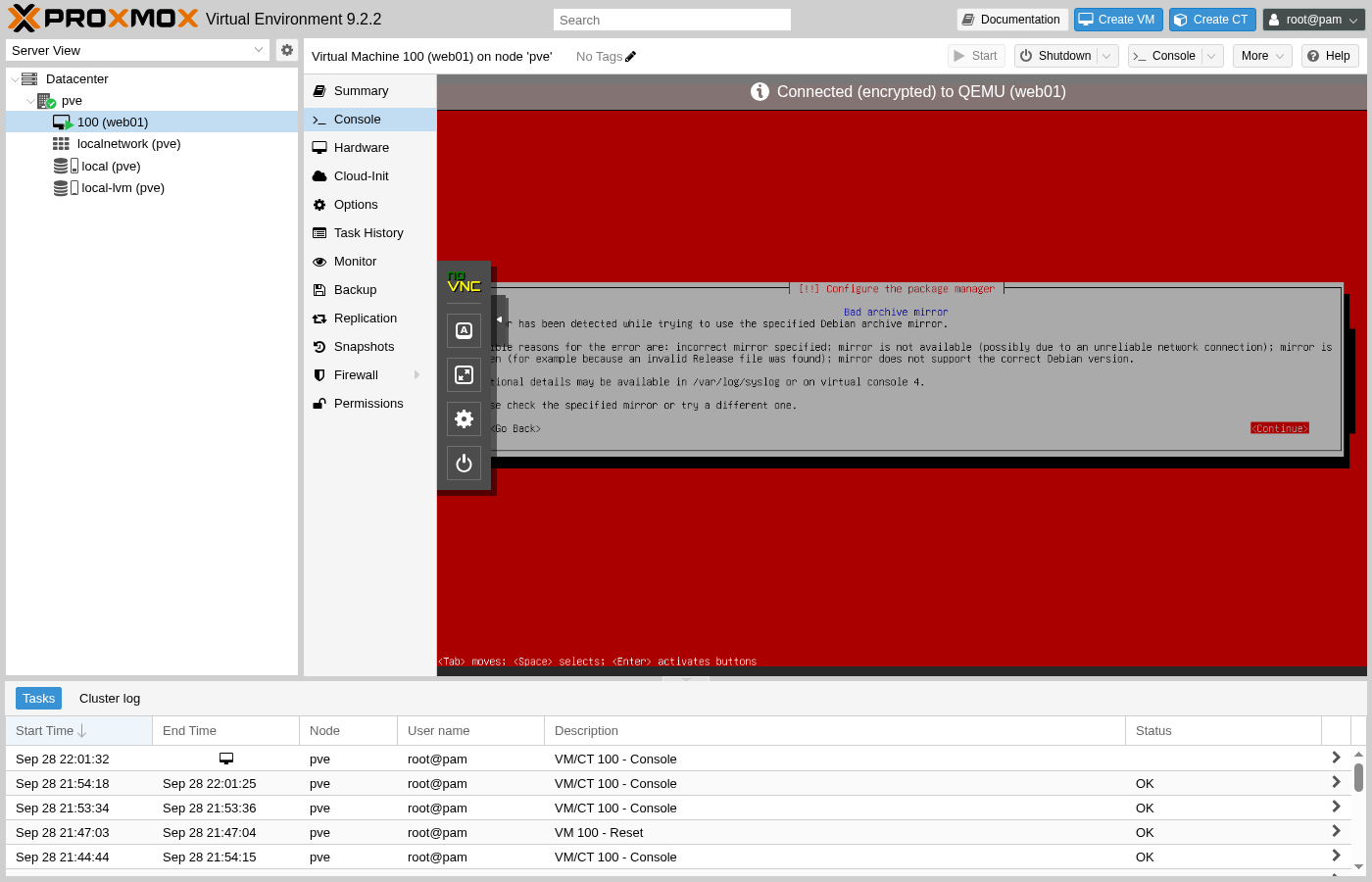Select local (pve) storage
Image resolution: width=1372 pixels, height=882 pixels.
(152, 167)
